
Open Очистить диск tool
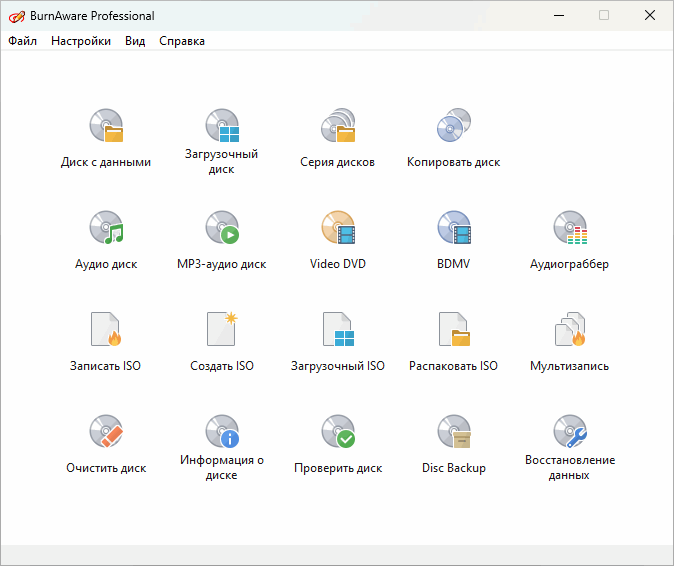(106, 432)
